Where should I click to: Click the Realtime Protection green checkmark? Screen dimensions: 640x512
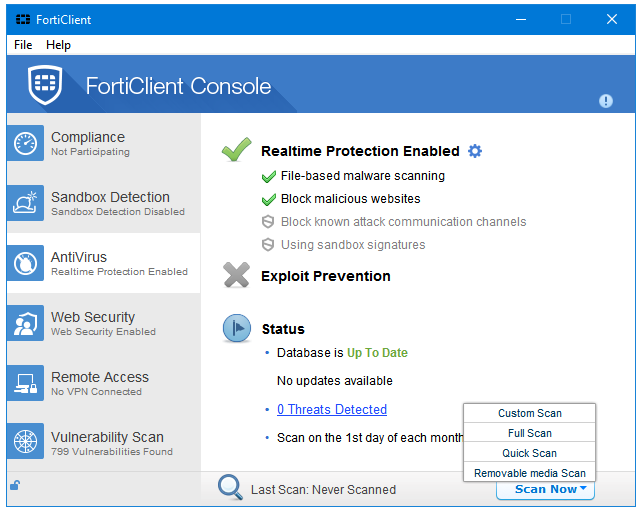click(x=237, y=151)
